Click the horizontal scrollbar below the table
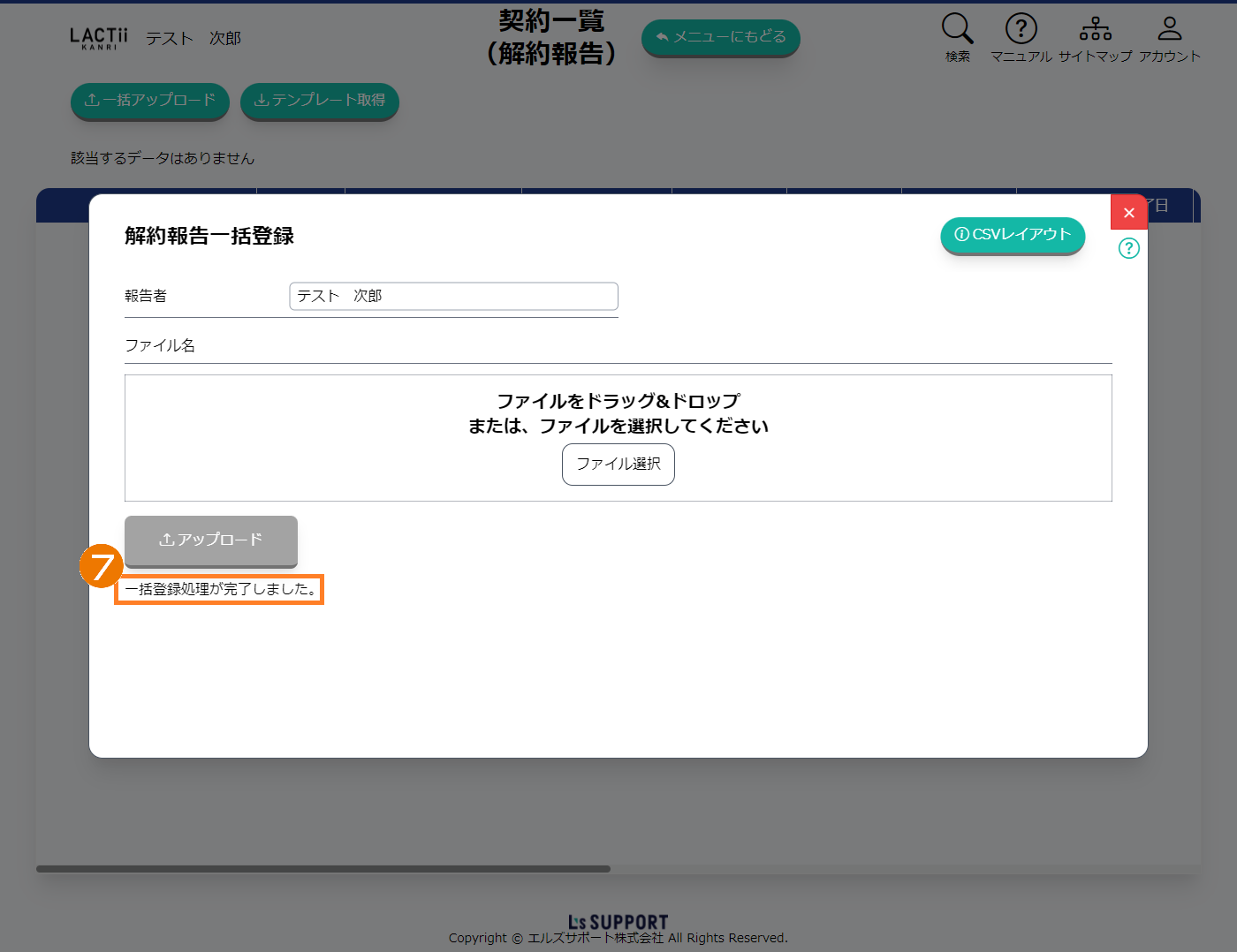Viewport: 1237px width, 952px height. point(323,869)
